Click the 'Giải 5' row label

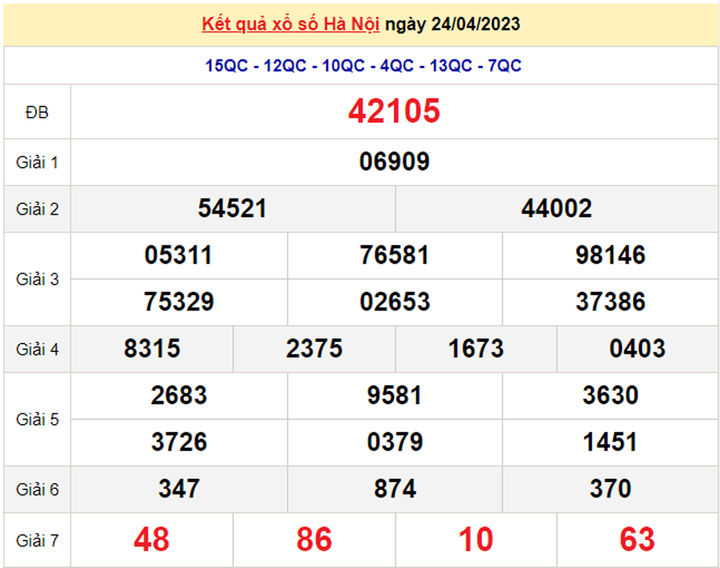pyautogui.click(x=37, y=419)
